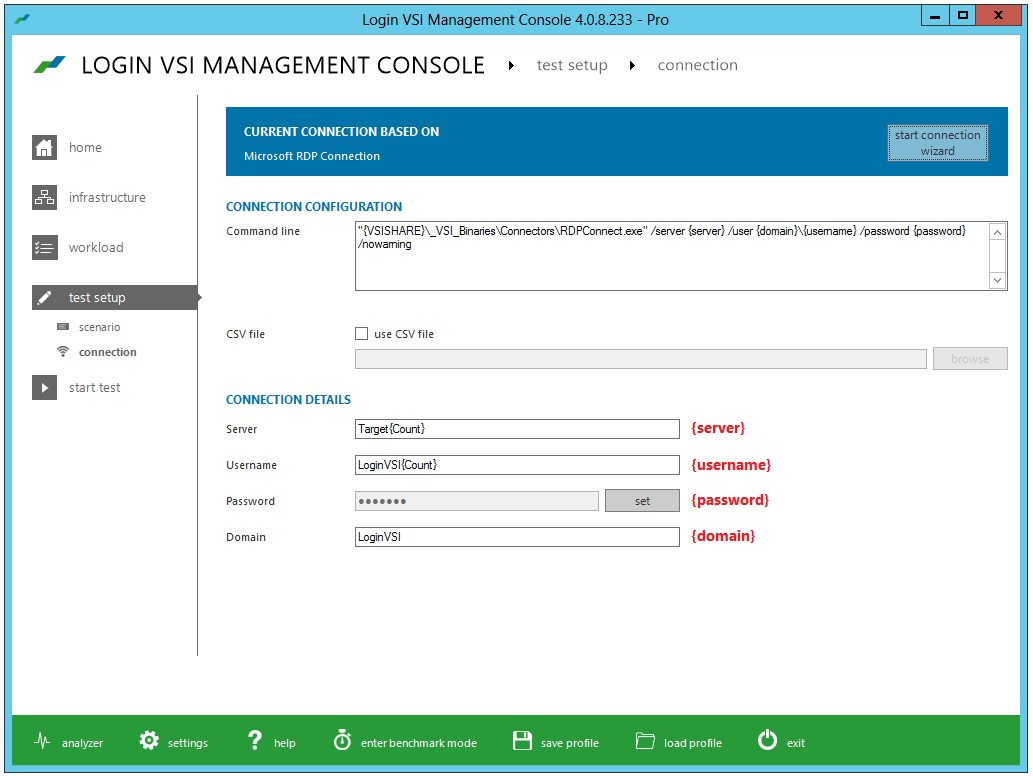Viewport: 1033px width, 776px height.
Task: Click save profile label
Action: coord(570,743)
